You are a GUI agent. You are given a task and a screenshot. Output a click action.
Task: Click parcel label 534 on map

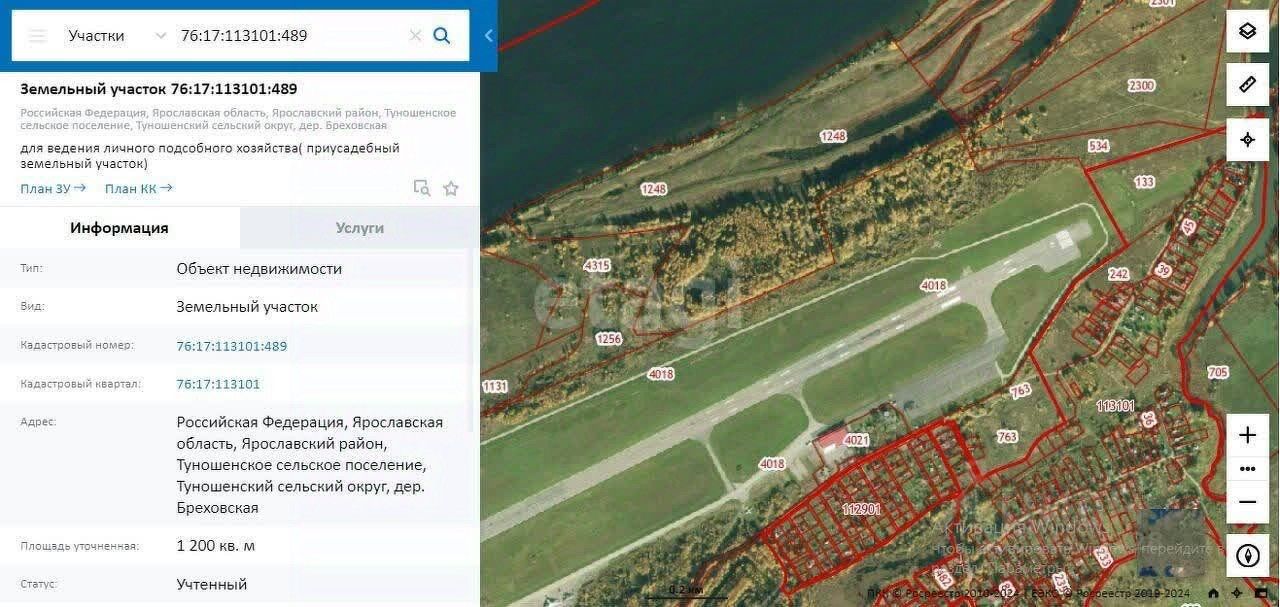coord(1099,146)
